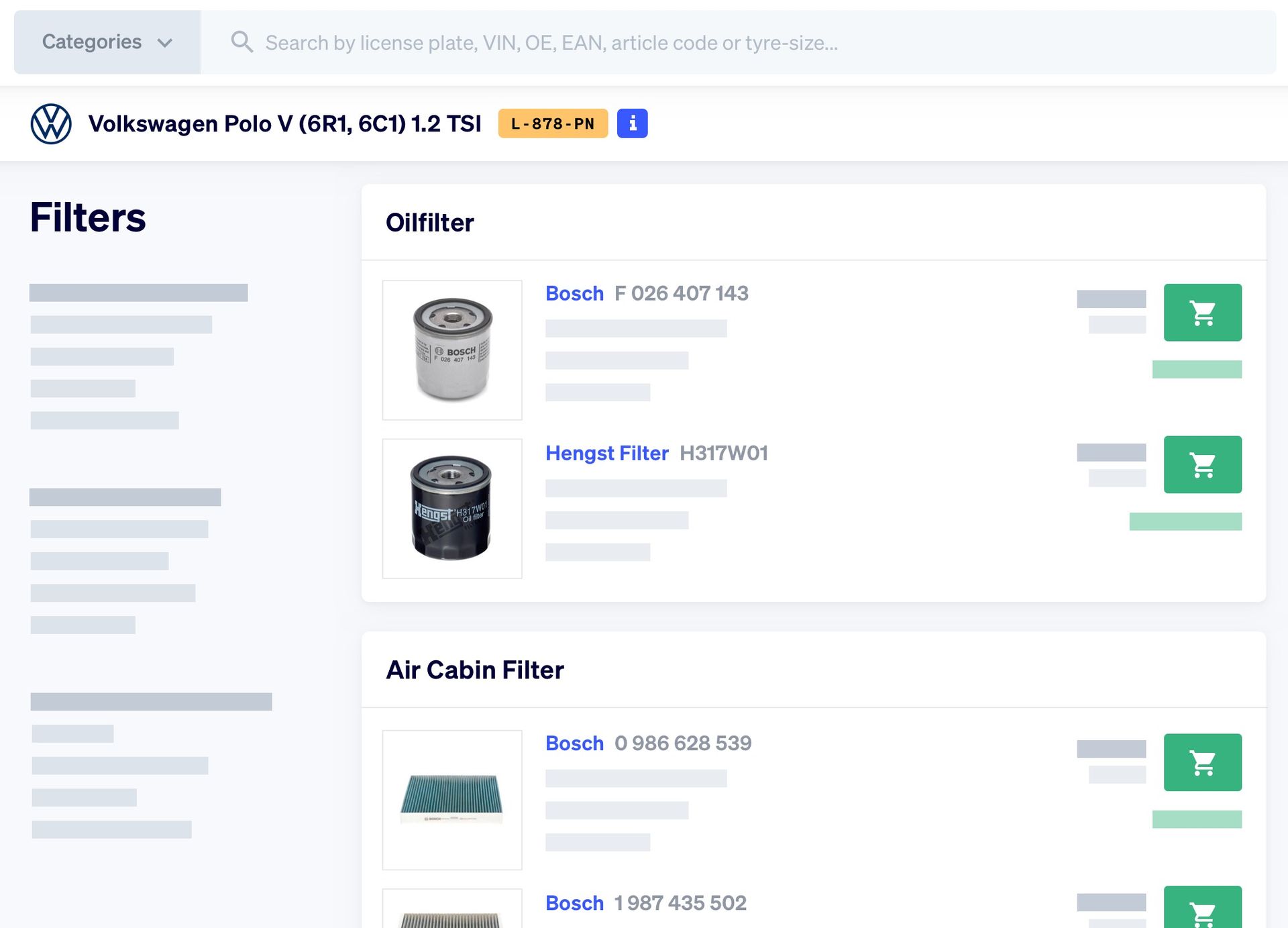
Task: Open the Bosch link for 0 986 628 539
Action: [574, 743]
